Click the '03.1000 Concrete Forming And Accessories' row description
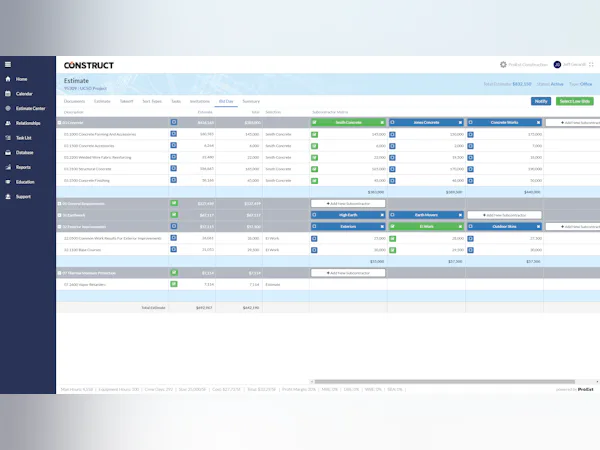This screenshot has width=600, height=450. click(x=100, y=134)
